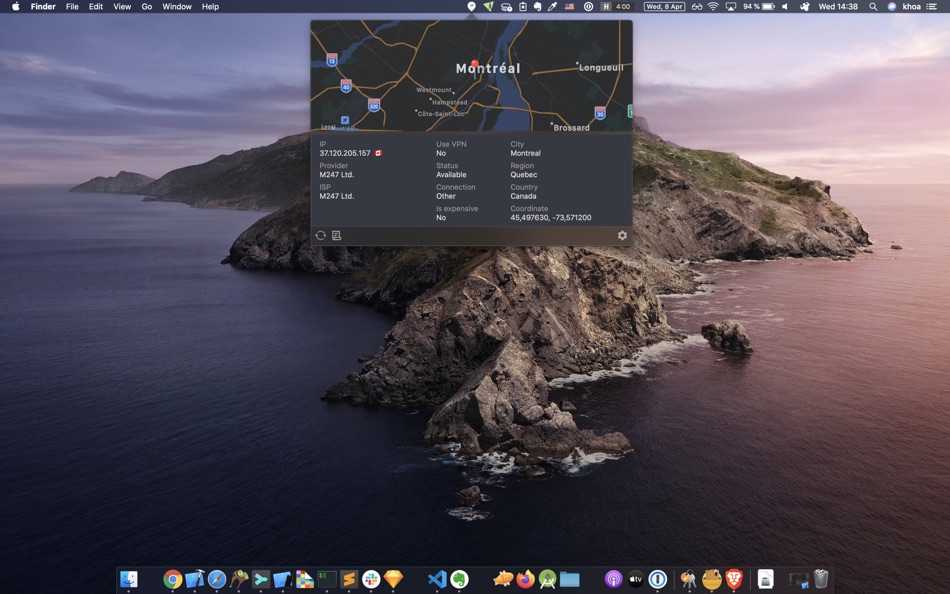
Task: Click the City value Montreal
Action: click(525, 153)
